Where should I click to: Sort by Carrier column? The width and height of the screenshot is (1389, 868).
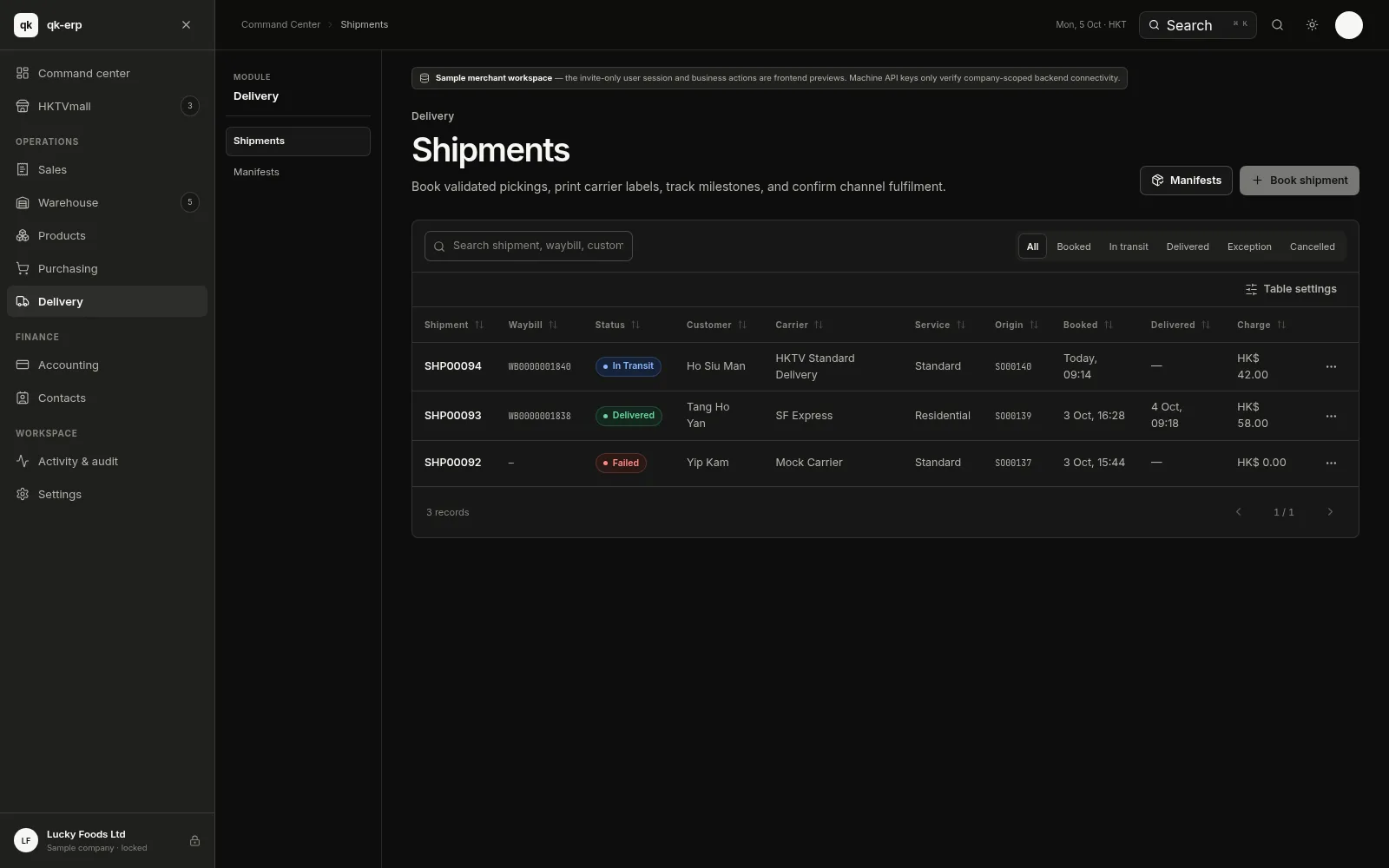(799, 325)
